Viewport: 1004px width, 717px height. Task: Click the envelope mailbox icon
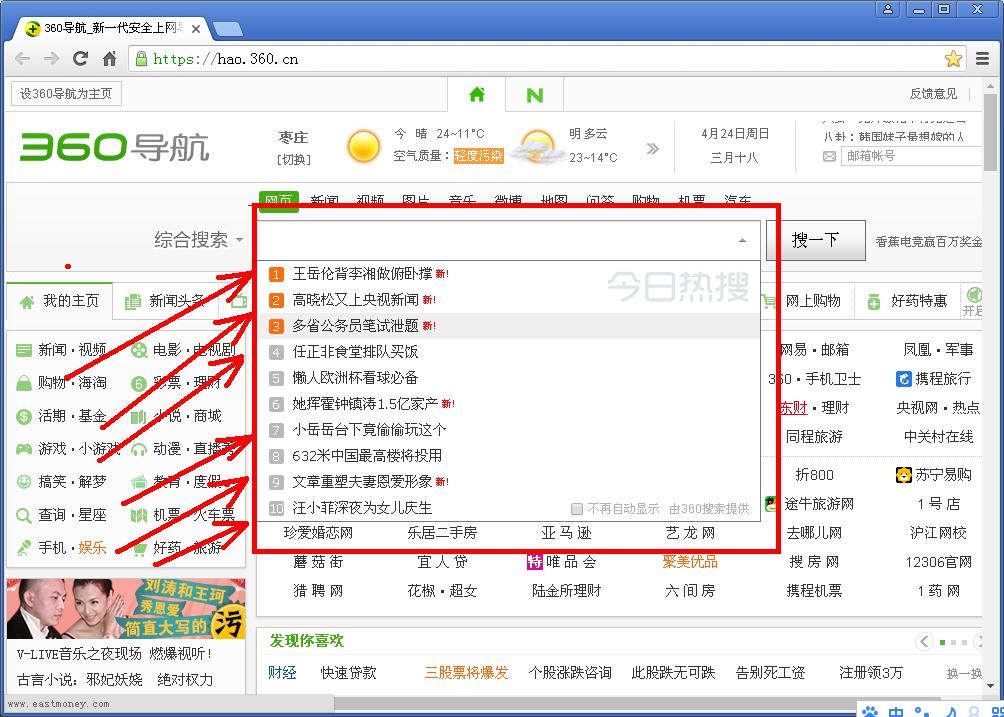829,156
